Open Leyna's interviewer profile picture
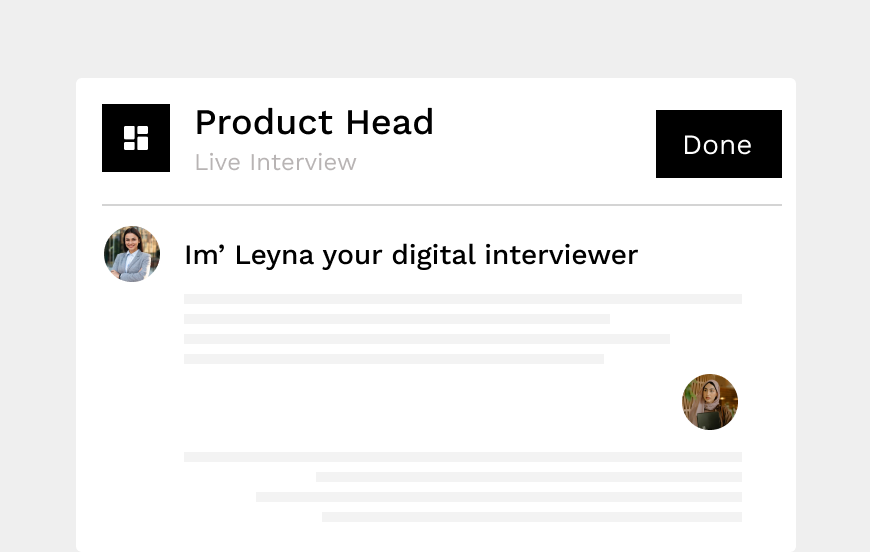The image size is (870, 552). pos(132,254)
